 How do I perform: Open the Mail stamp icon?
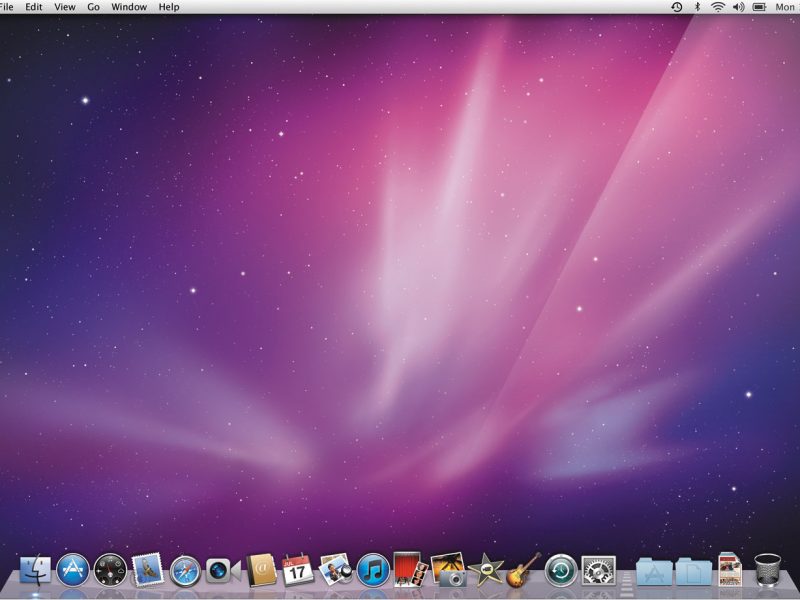148,571
